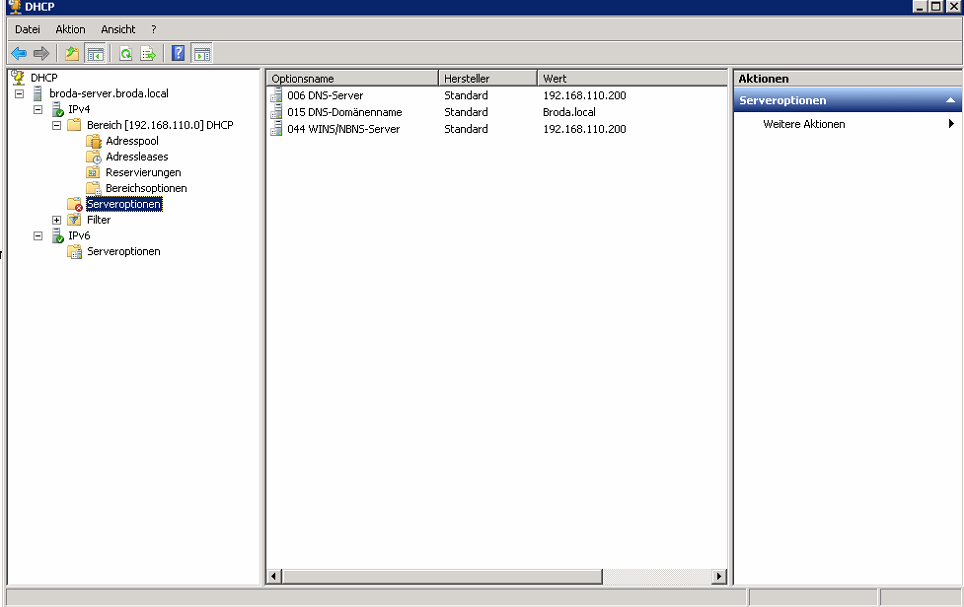The width and height of the screenshot is (964, 607).
Task: Click the Adressleases folder icon
Action: tap(93, 157)
